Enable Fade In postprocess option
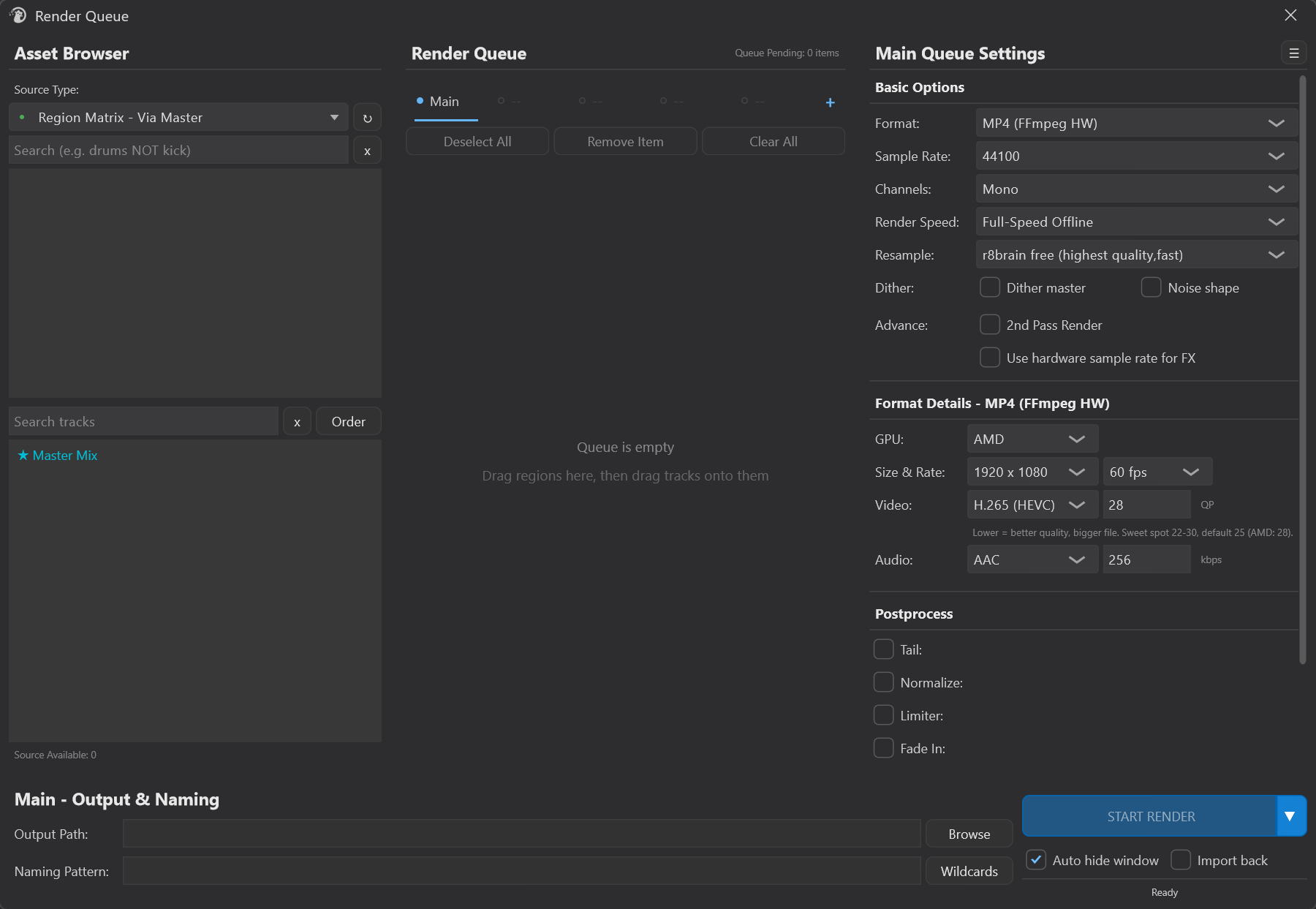 point(884,748)
